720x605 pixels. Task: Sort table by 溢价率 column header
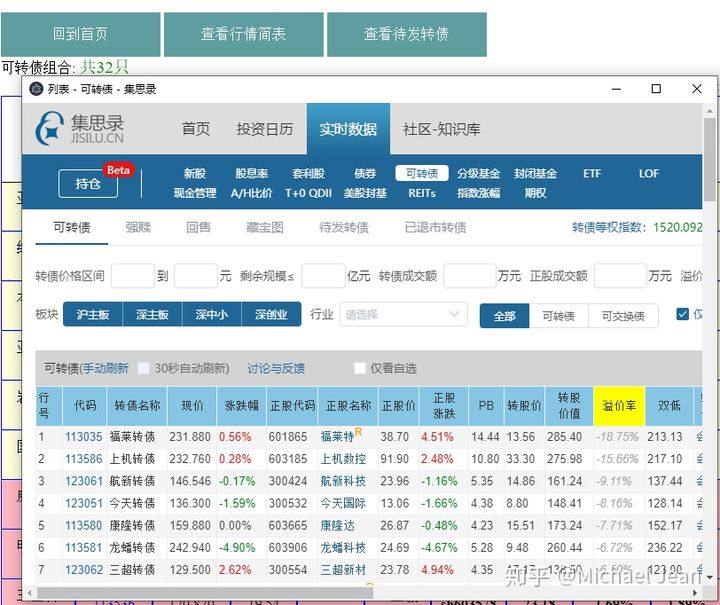[x=619, y=406]
